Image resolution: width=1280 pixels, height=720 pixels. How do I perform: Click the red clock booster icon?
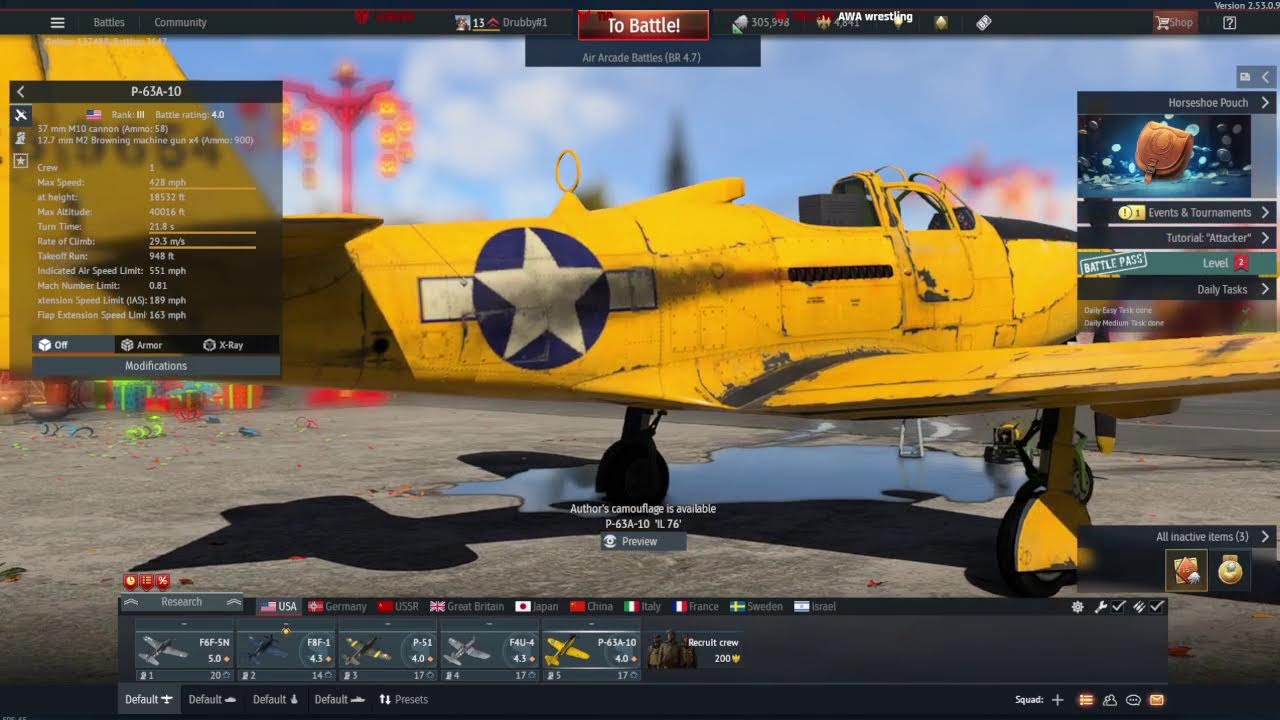pyautogui.click(x=131, y=581)
